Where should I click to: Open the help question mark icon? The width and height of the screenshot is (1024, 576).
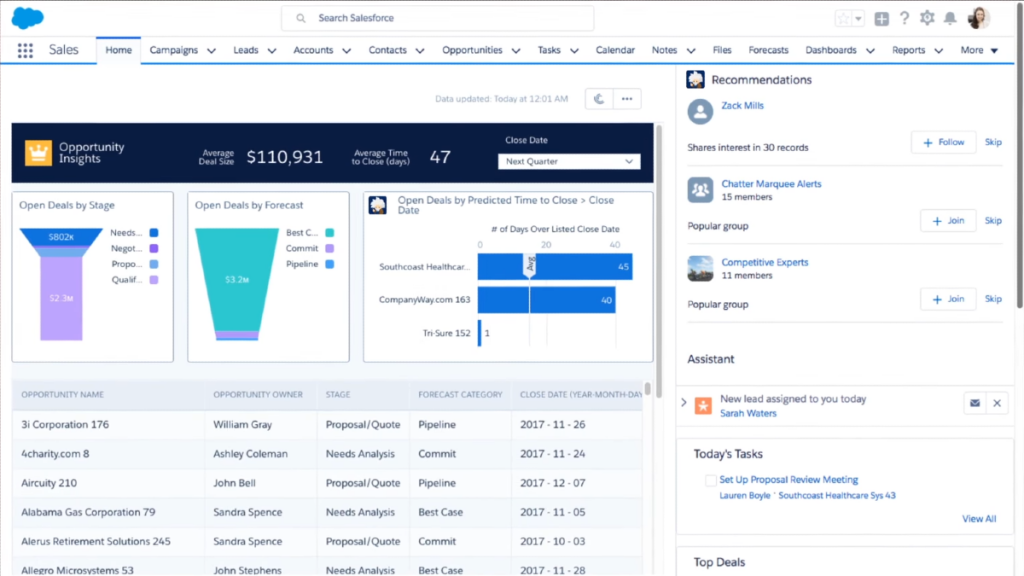[904, 18]
